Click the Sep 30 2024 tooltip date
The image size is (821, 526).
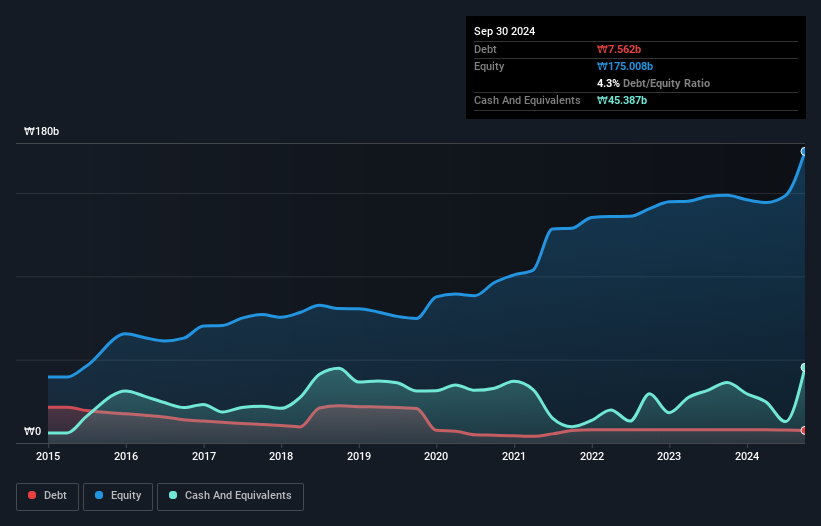click(x=504, y=31)
